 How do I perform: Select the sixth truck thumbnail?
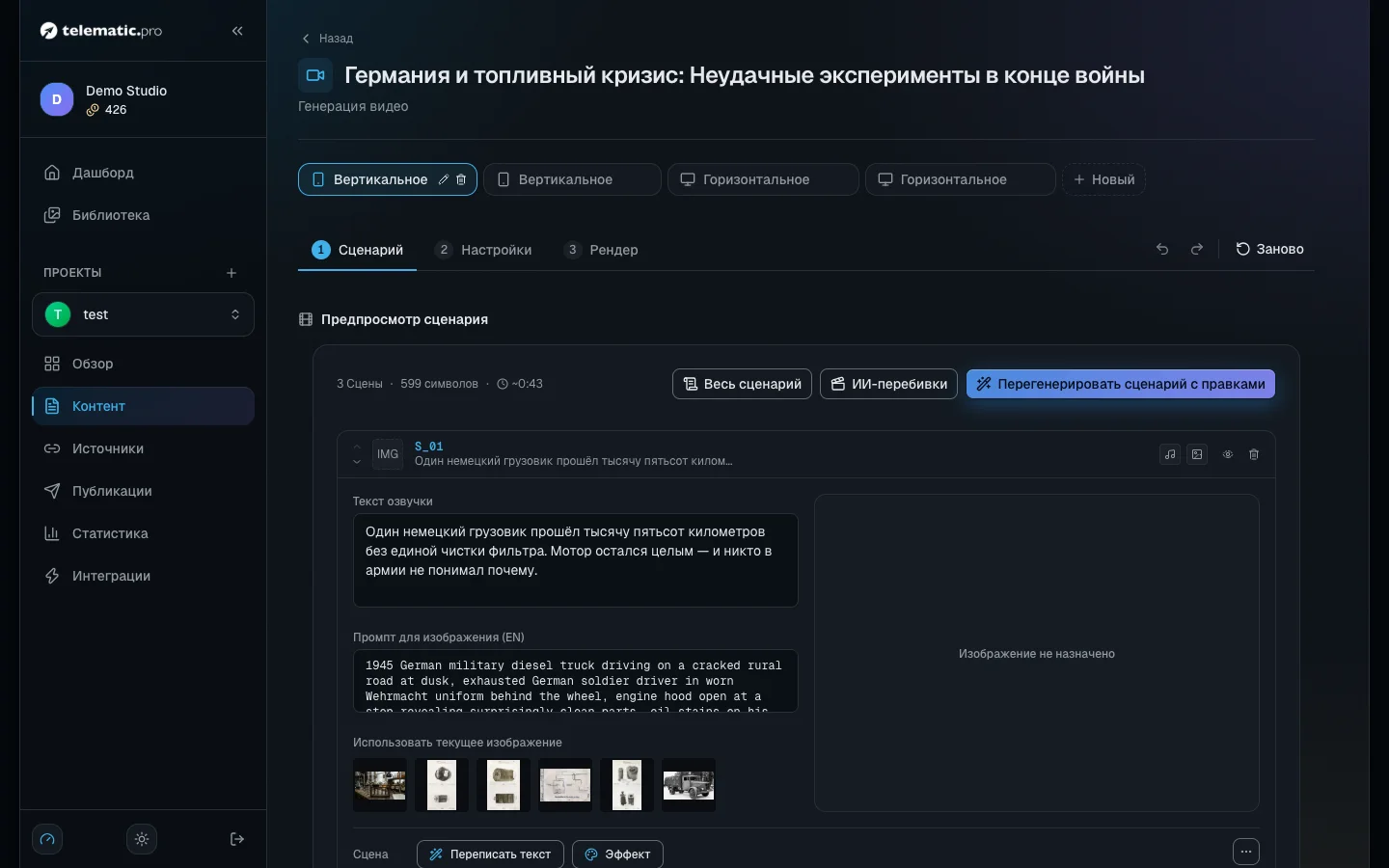click(689, 785)
